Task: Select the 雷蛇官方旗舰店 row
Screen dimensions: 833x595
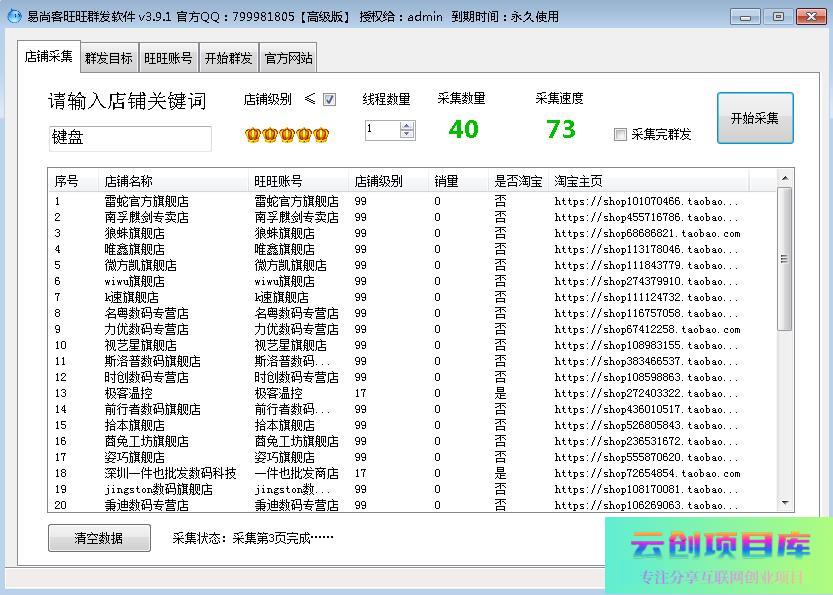Action: 145,201
